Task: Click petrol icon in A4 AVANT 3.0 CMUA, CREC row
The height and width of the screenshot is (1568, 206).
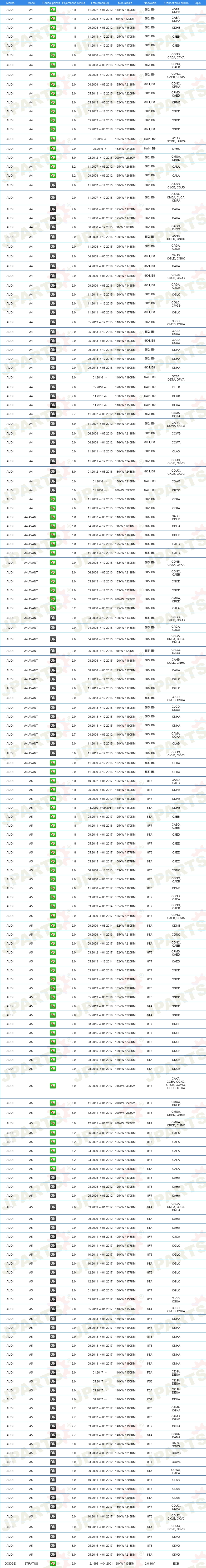Action: pos(53,600)
